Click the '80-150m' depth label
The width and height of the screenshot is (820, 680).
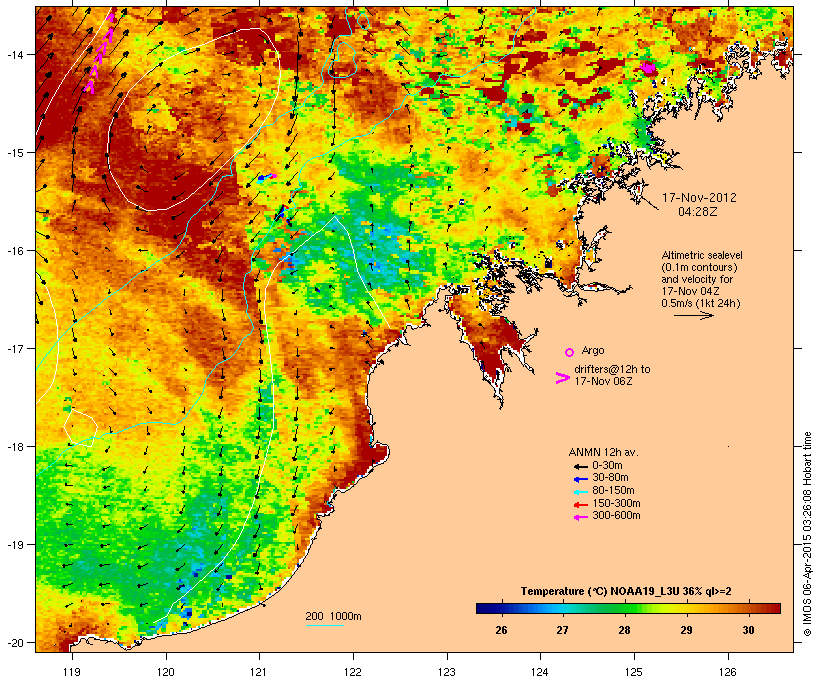click(x=613, y=491)
